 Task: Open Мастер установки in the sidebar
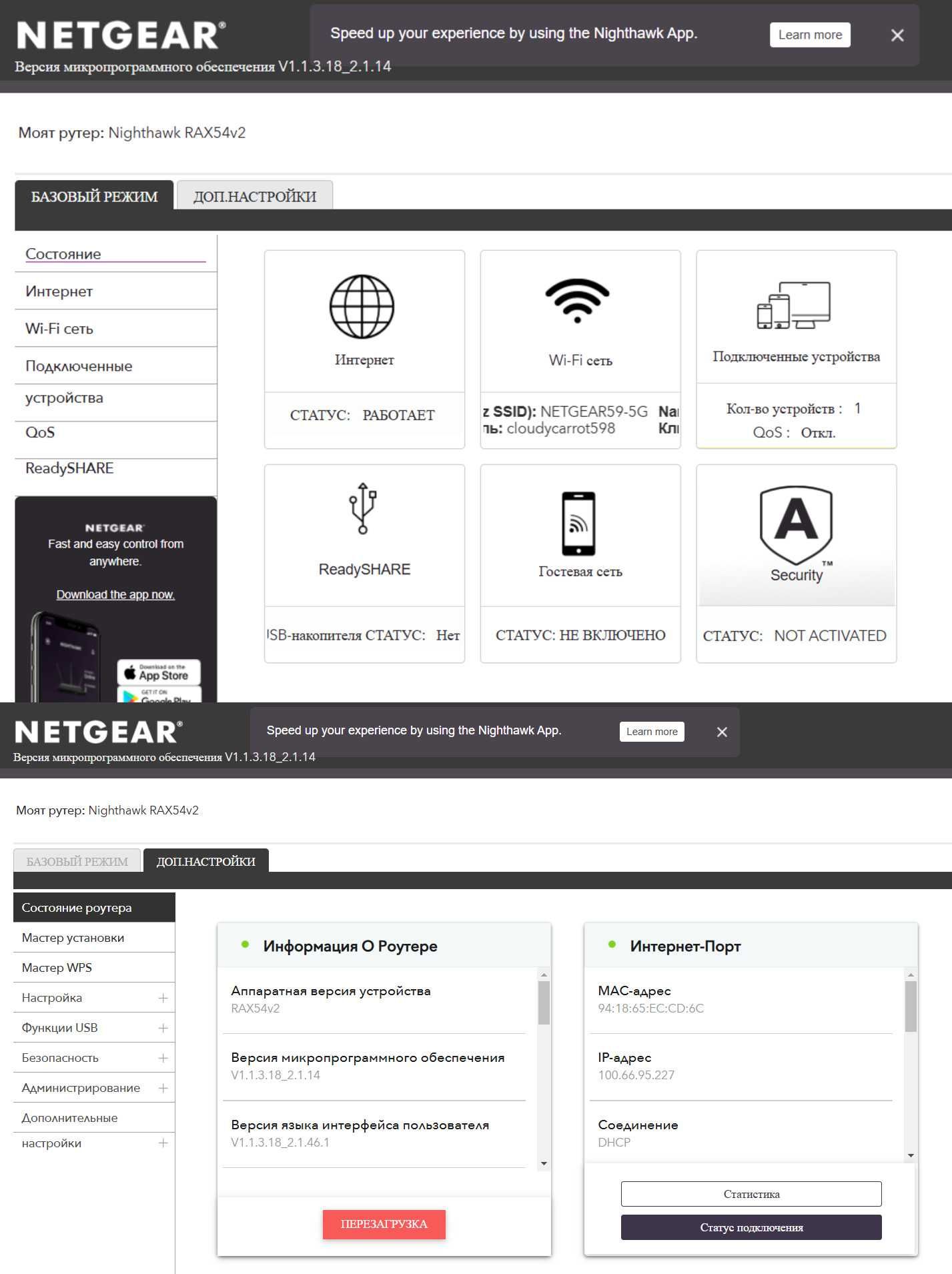click(94, 937)
